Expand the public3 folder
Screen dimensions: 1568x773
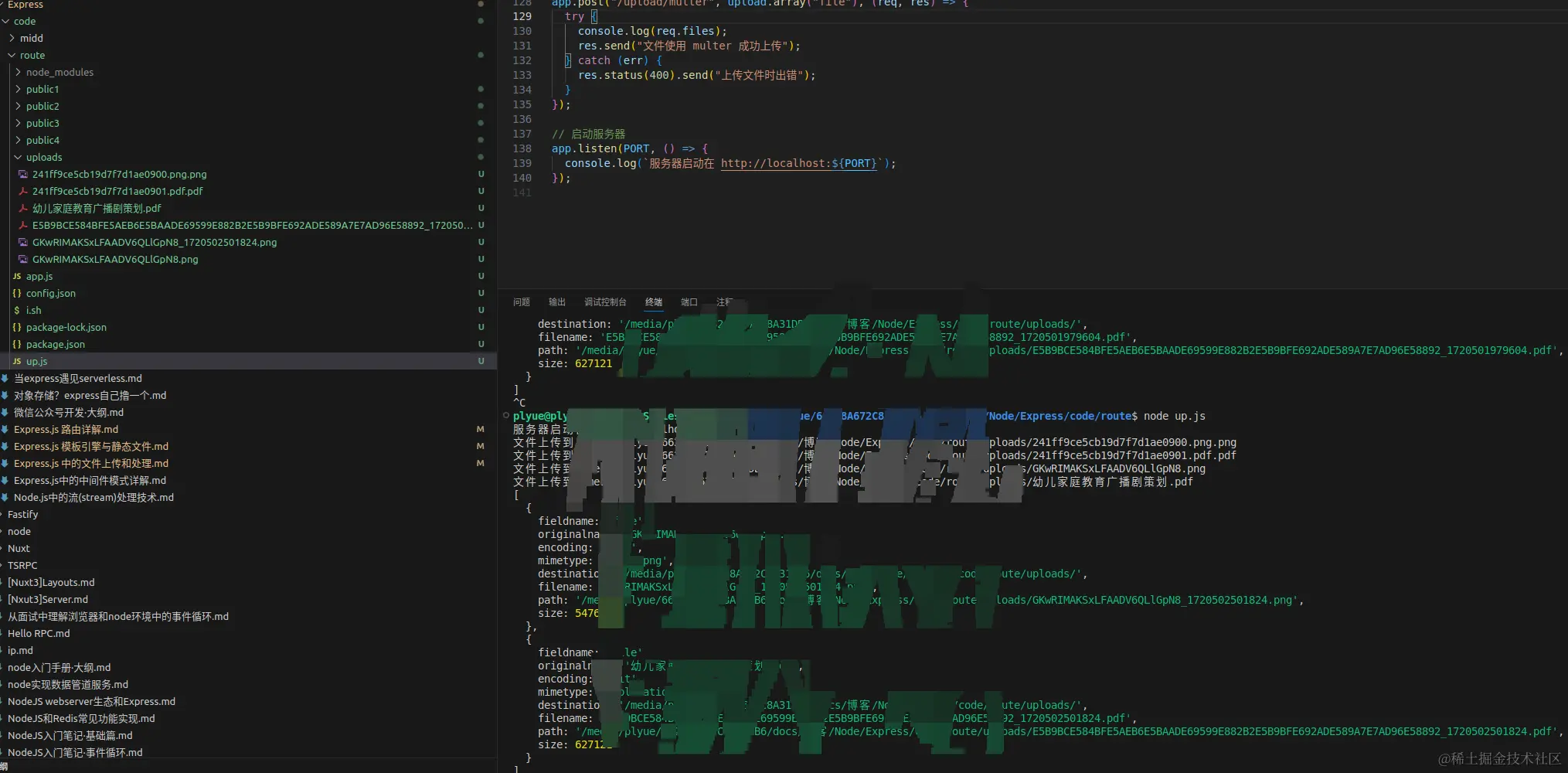click(18, 124)
